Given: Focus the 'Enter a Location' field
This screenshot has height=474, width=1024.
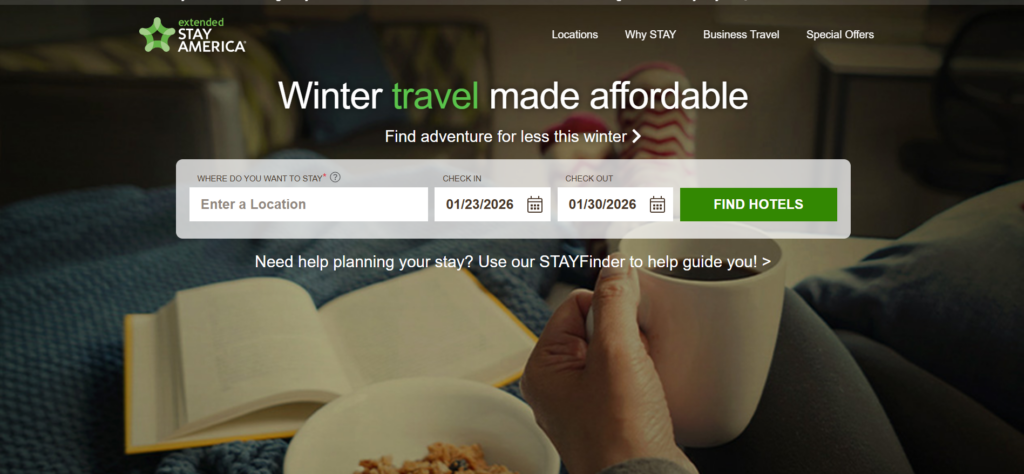Looking at the screenshot, I should [x=309, y=204].
